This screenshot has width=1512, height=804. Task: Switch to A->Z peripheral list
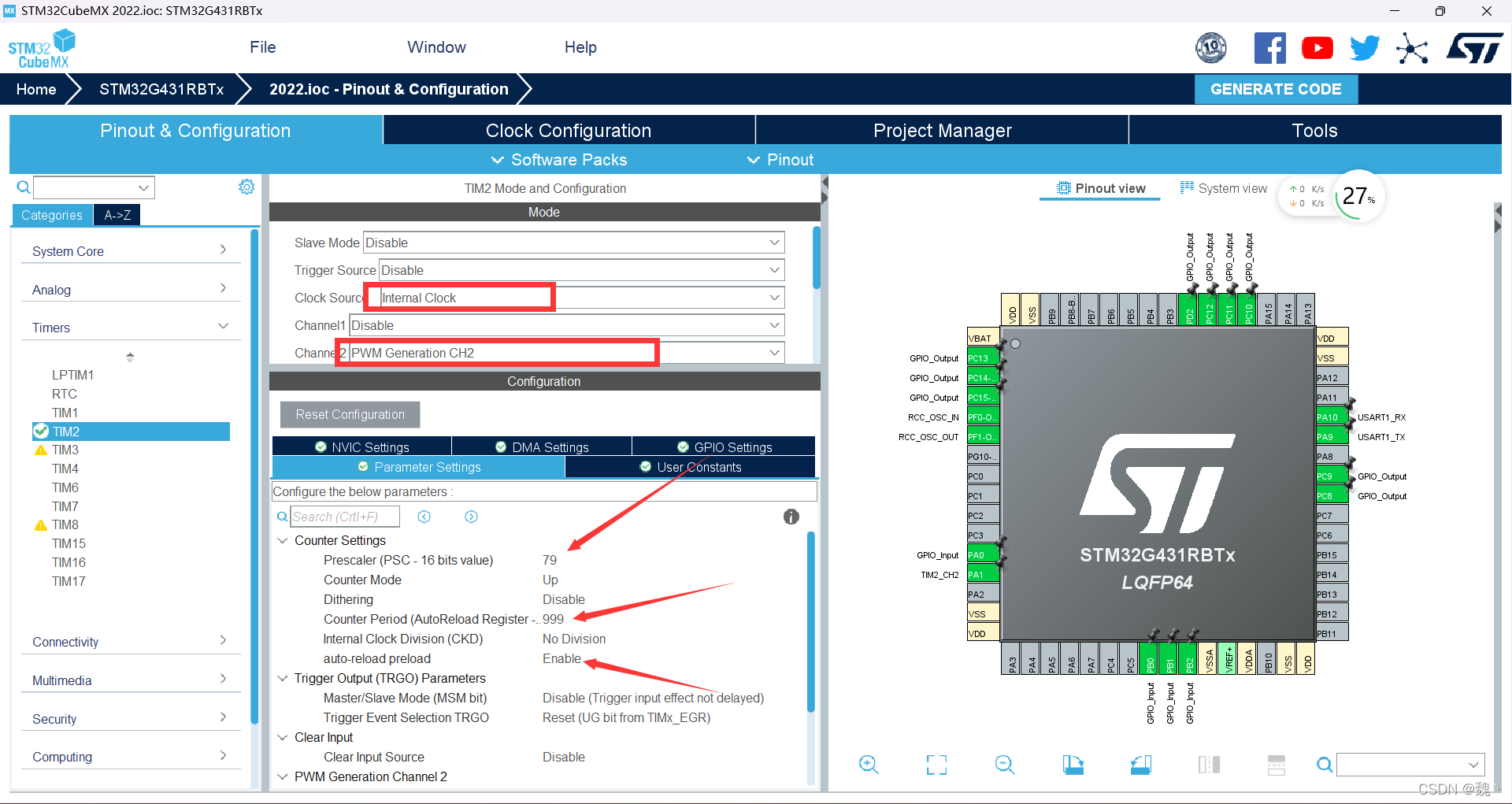pos(117,215)
